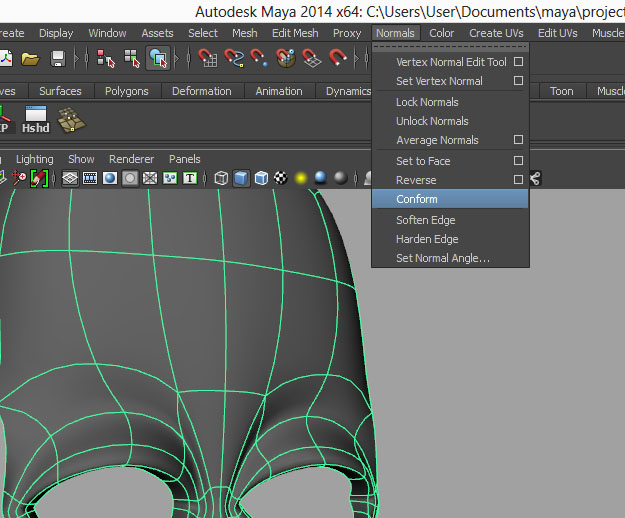Enable snap to points magnet icon
625x518 pixels.
[x=259, y=58]
